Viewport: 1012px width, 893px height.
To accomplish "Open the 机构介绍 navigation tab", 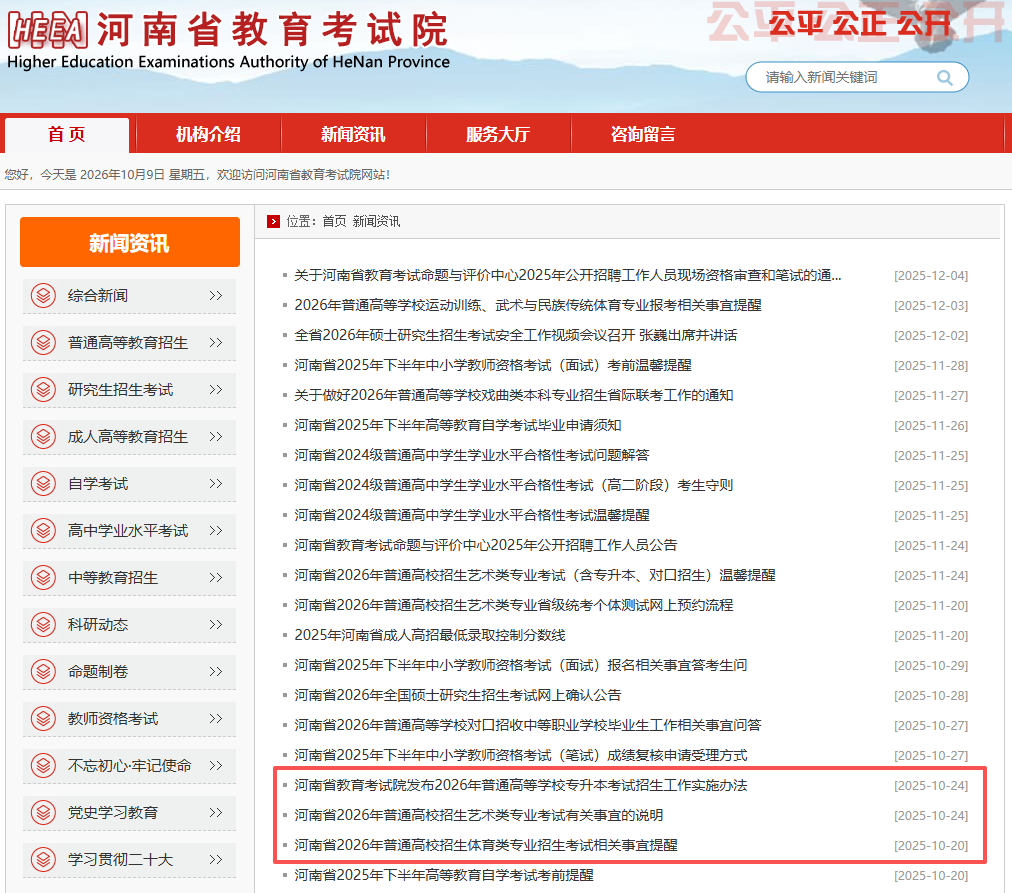I will pyautogui.click(x=208, y=134).
